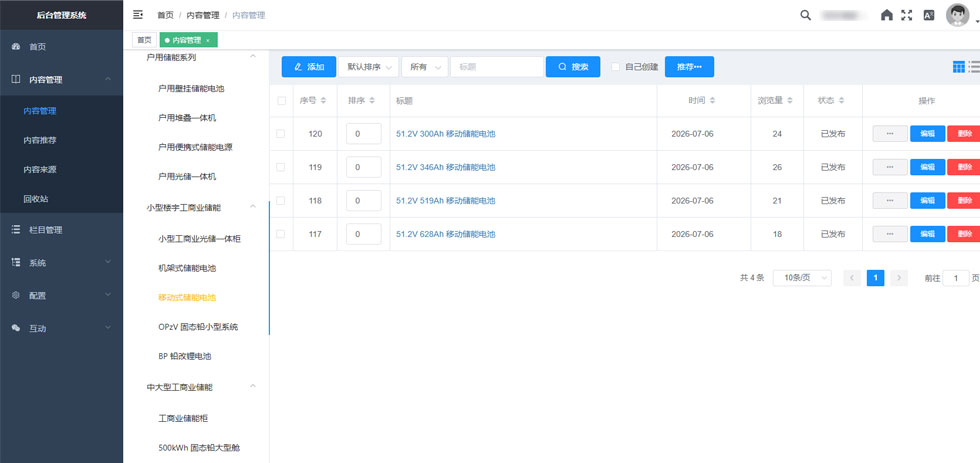980x463 pixels.
Task: Open the 51.2V 300Ah 移动储能电池 link
Action: click(446, 134)
